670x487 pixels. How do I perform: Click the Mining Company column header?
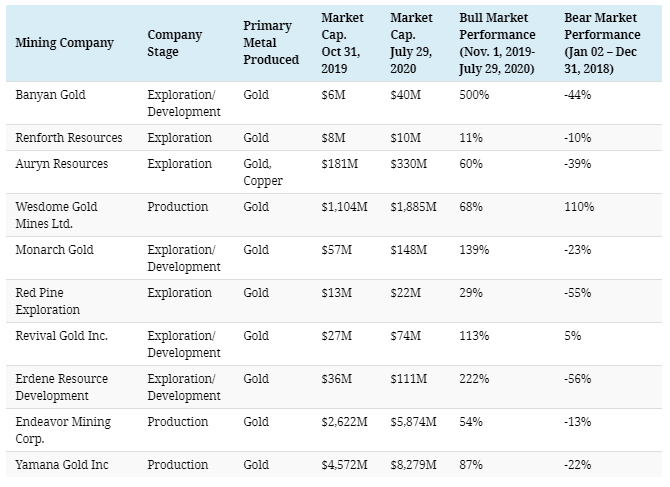click(64, 43)
